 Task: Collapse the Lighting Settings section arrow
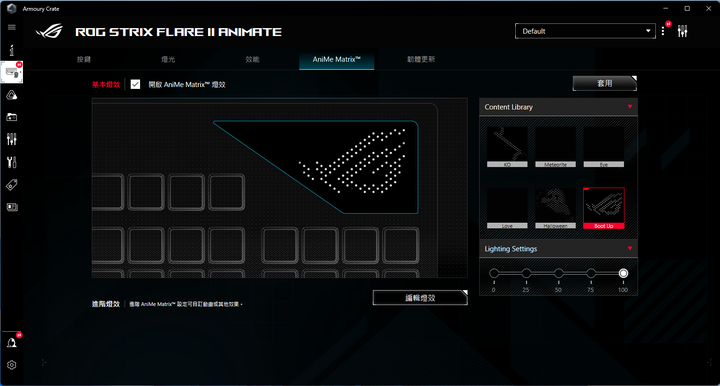(630, 248)
